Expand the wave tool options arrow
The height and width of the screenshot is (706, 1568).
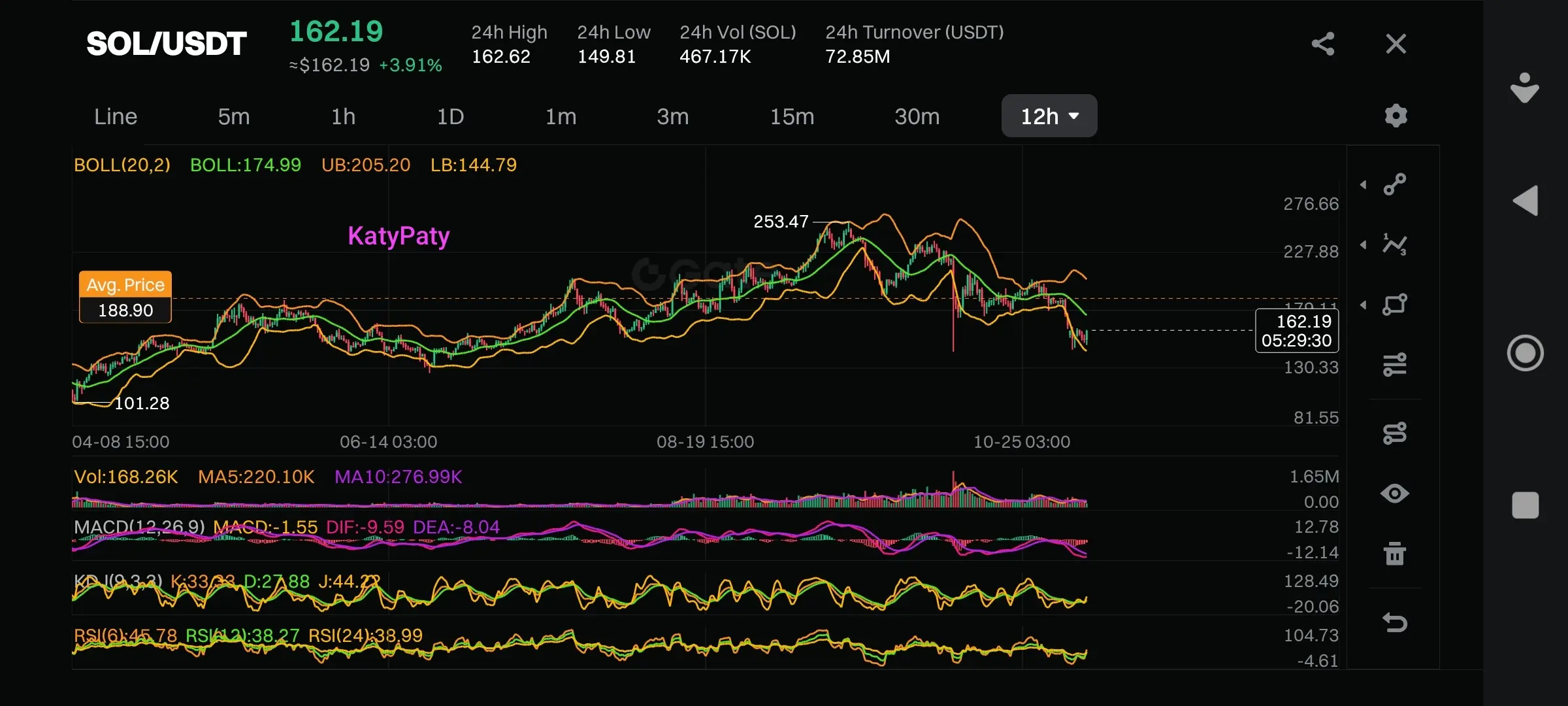point(1364,244)
